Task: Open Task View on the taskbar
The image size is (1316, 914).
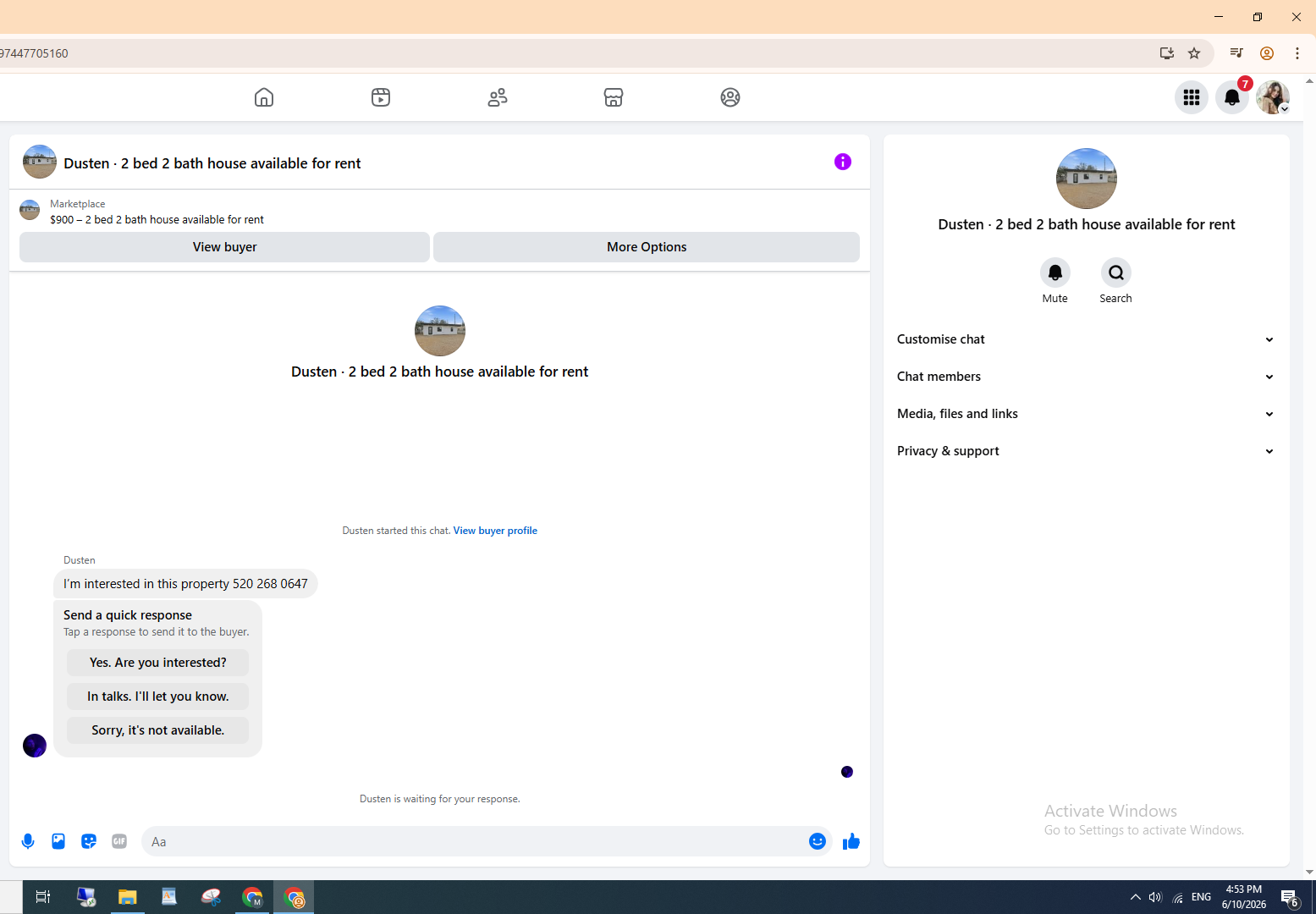Action: tap(43, 897)
